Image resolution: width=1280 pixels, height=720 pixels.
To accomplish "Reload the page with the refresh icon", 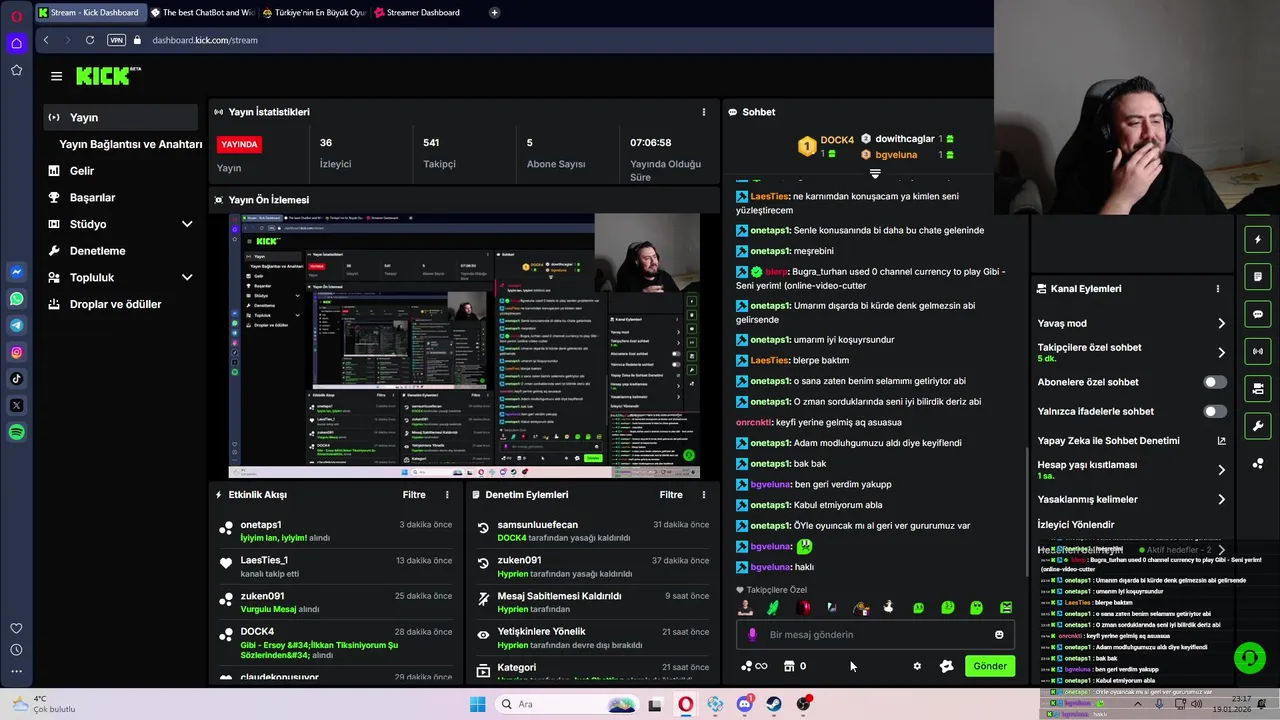I will [x=90, y=40].
